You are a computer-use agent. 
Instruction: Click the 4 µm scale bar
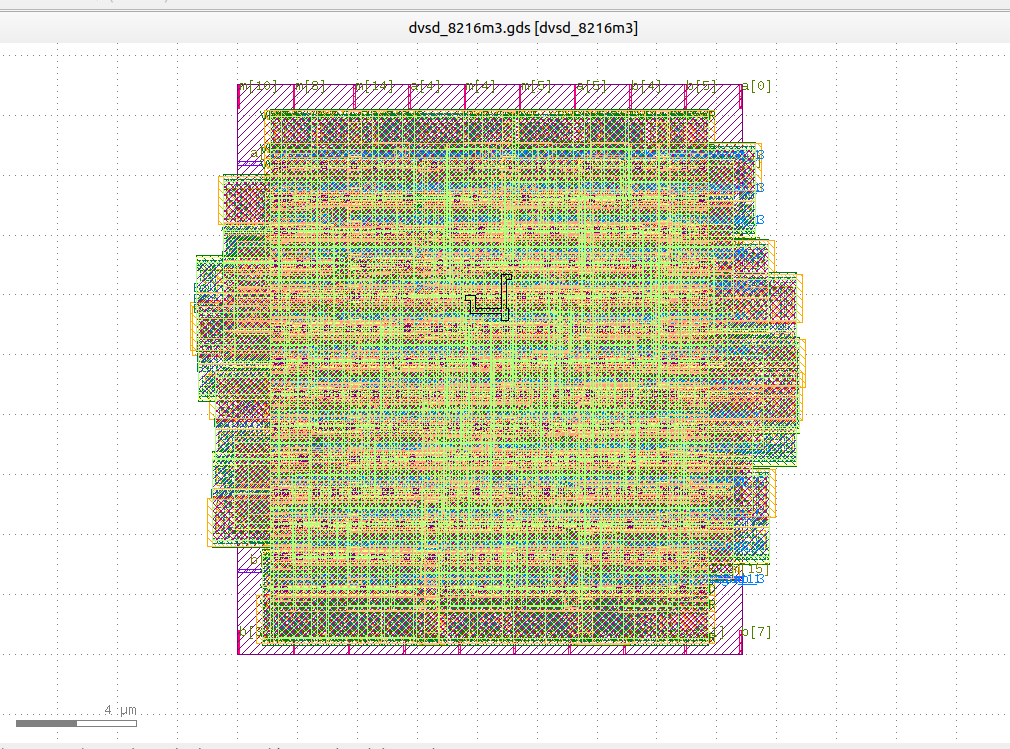pos(76,723)
